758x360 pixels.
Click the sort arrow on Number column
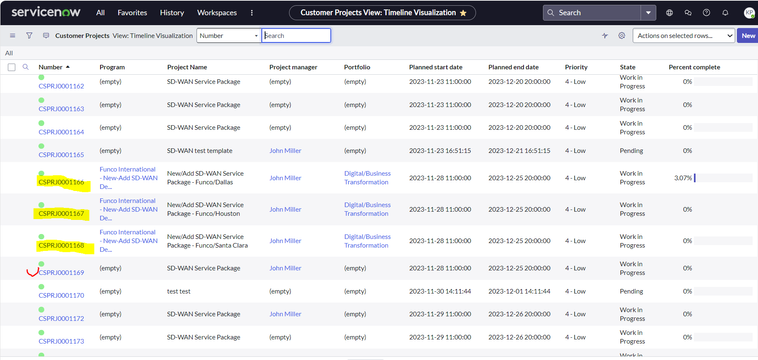(68, 67)
